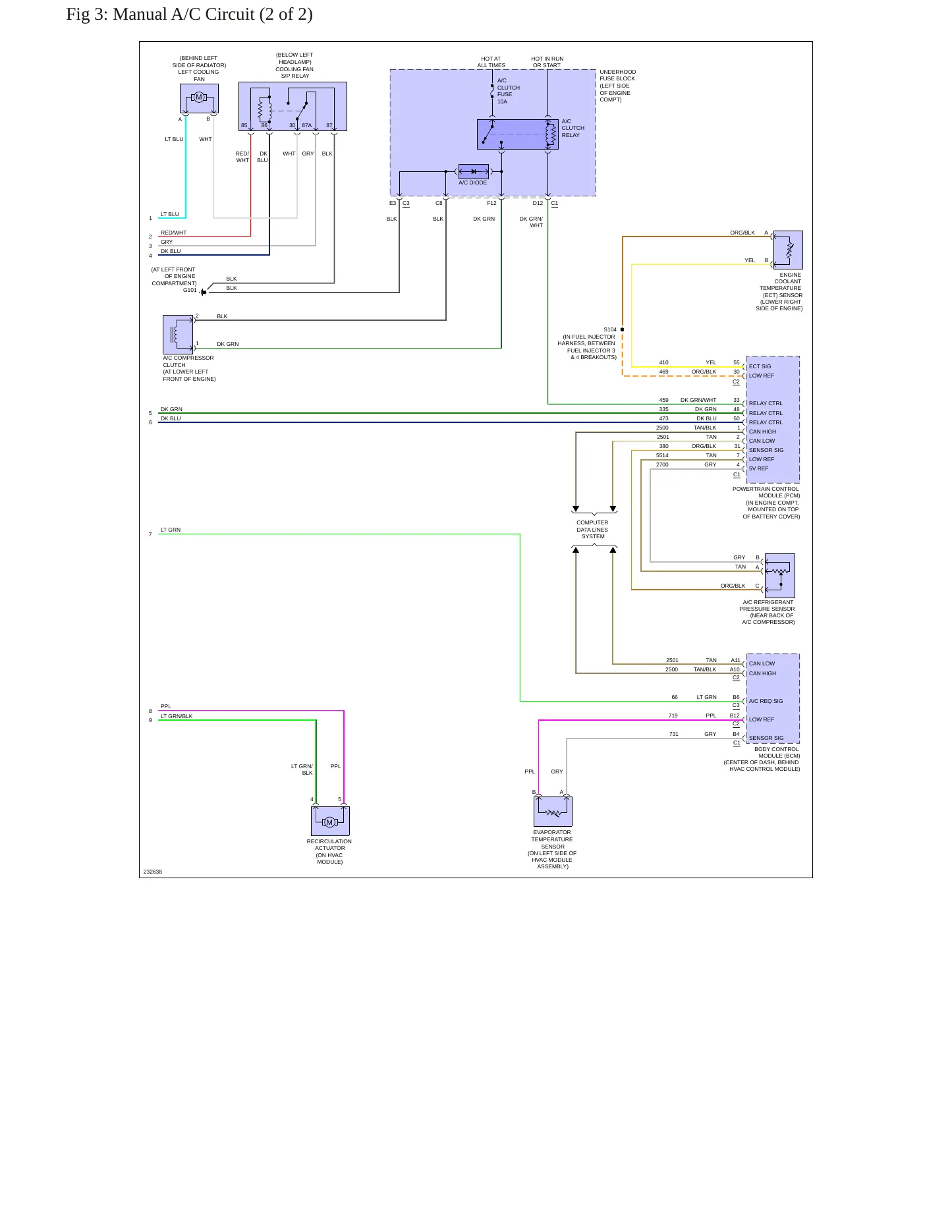
Task: Click circuit number '459'
Action: [663, 400]
